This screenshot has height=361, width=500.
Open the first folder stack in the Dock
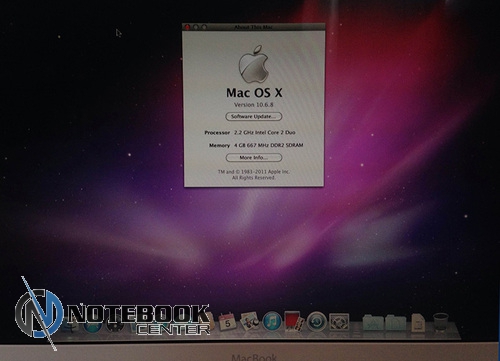373,322
